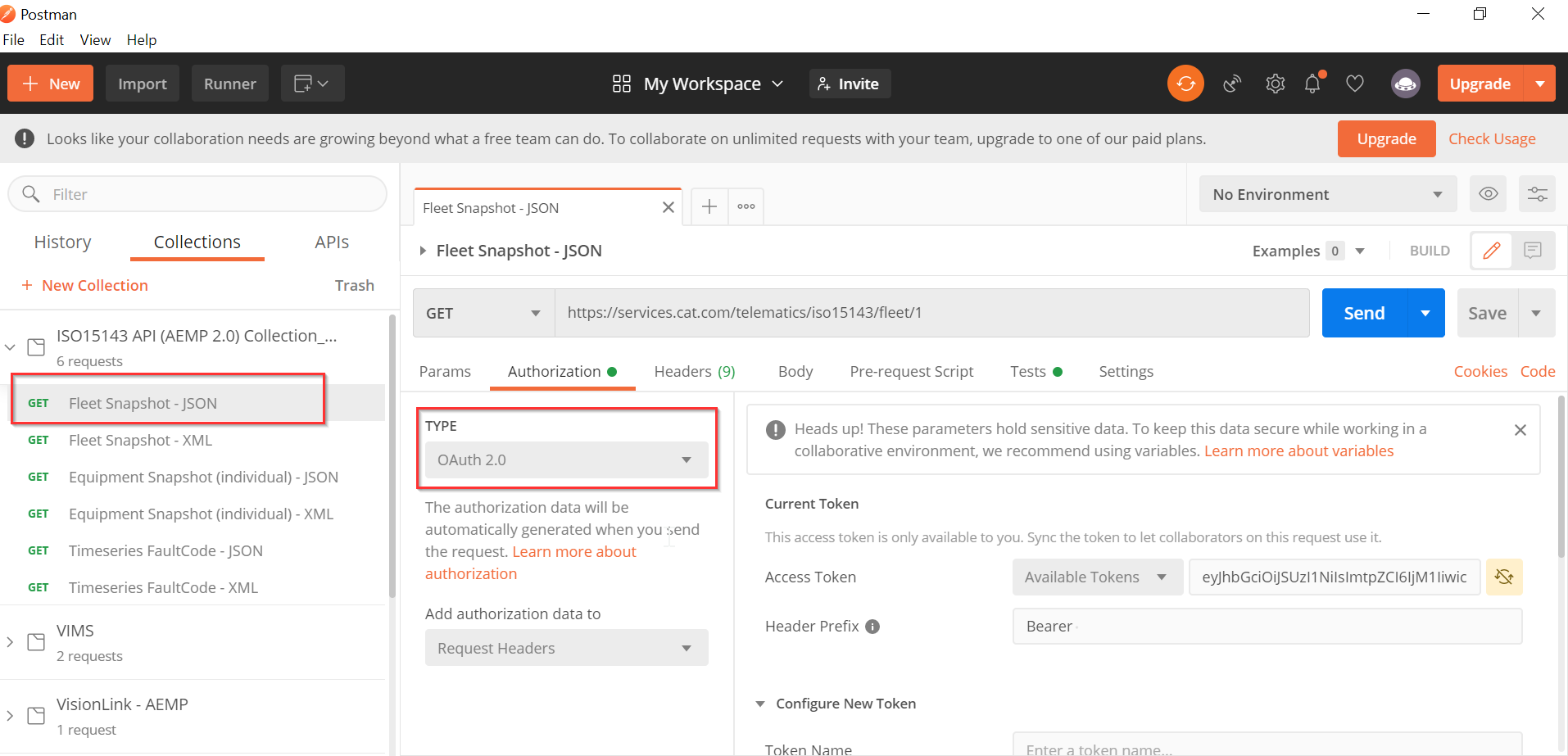Screen dimensions: 1568x756
Task: Open the Send options dropdown arrow
Action: [x=1425, y=313]
